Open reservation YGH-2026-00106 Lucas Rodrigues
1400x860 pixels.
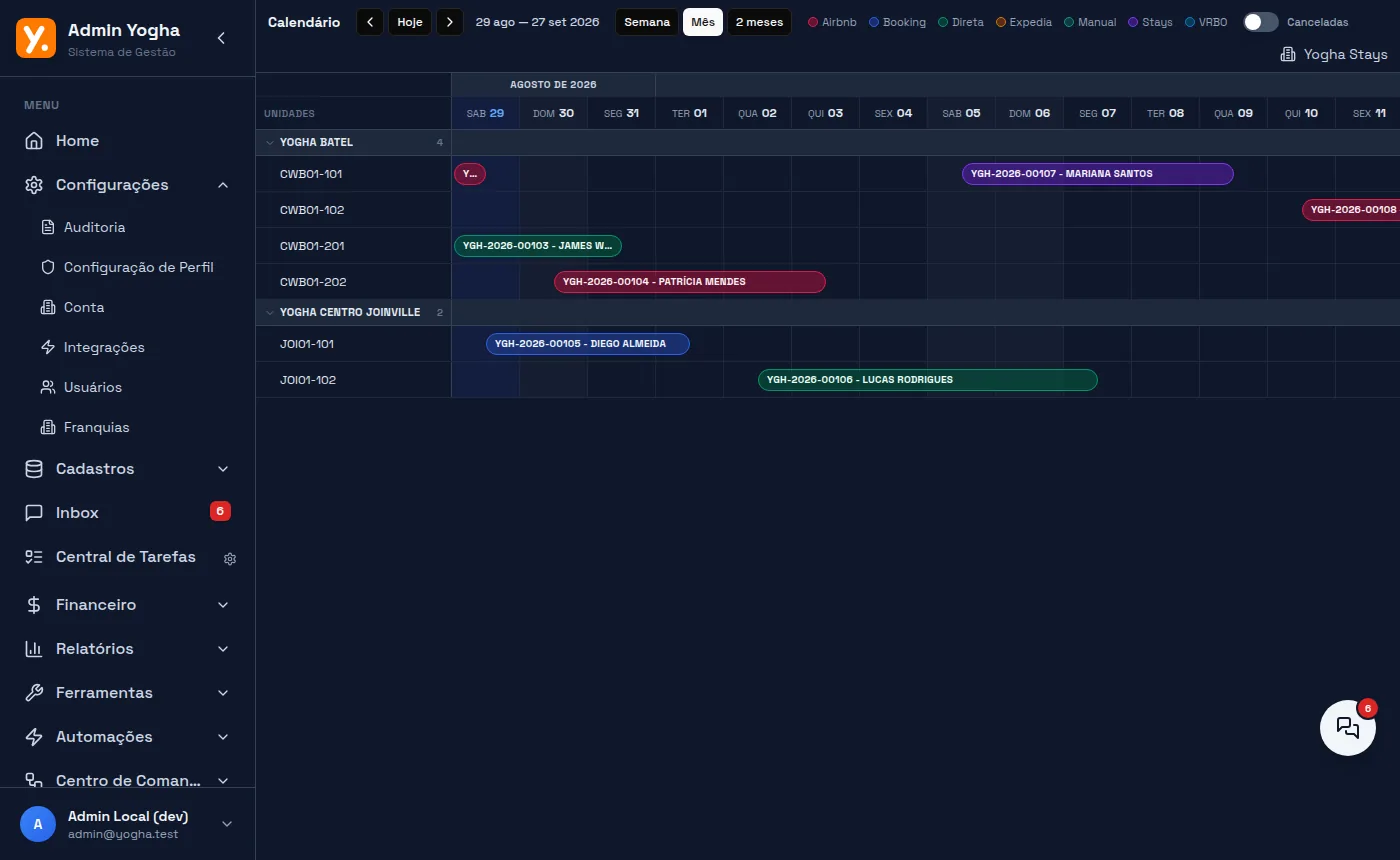[x=928, y=380]
